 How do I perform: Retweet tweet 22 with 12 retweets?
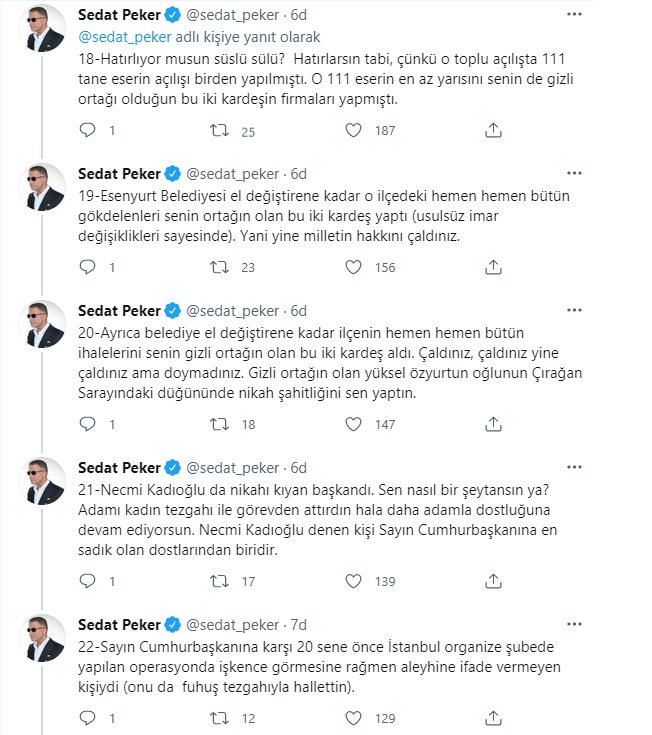tap(219, 718)
